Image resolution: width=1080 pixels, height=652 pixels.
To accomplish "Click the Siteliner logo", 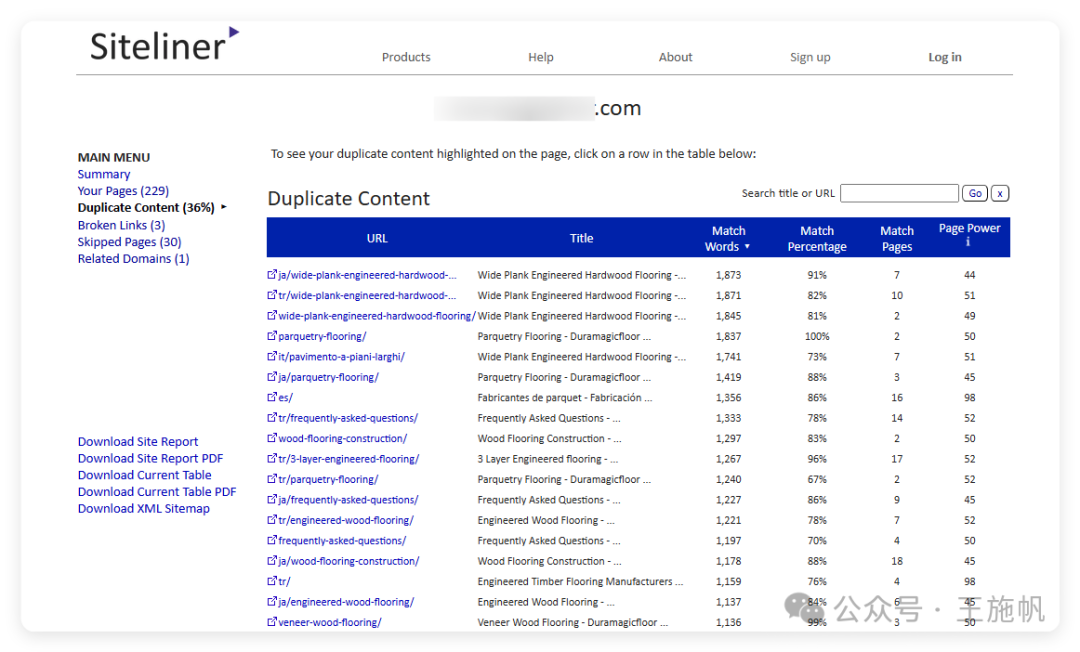I will pyautogui.click(x=164, y=45).
